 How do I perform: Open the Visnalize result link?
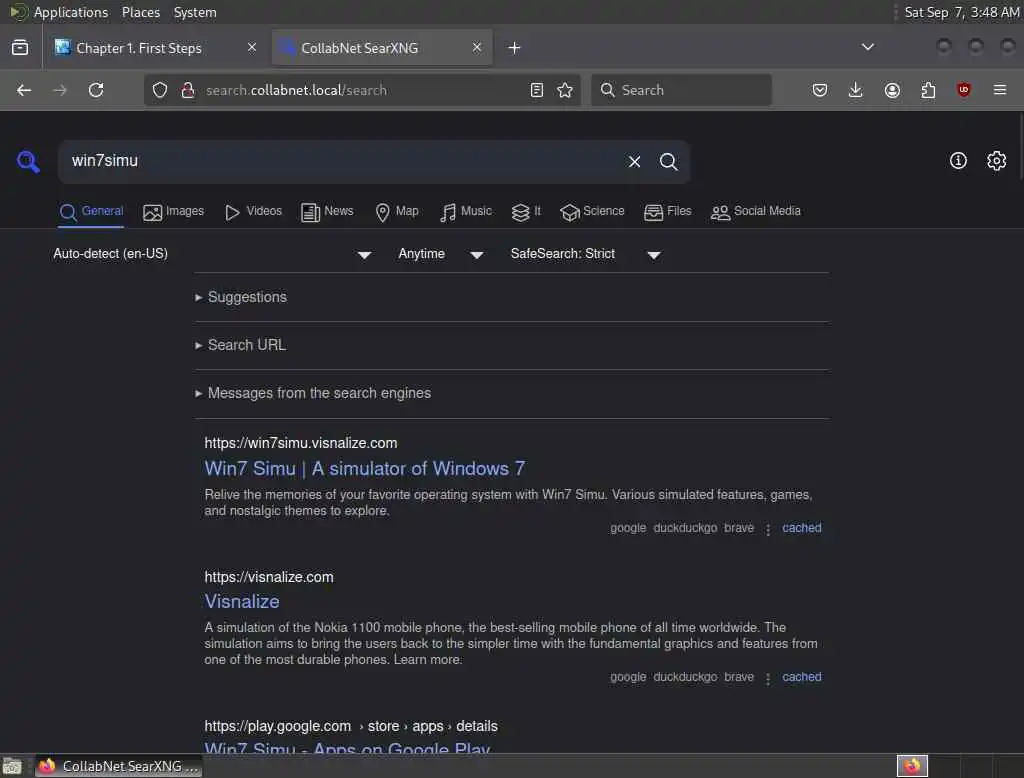click(x=242, y=601)
